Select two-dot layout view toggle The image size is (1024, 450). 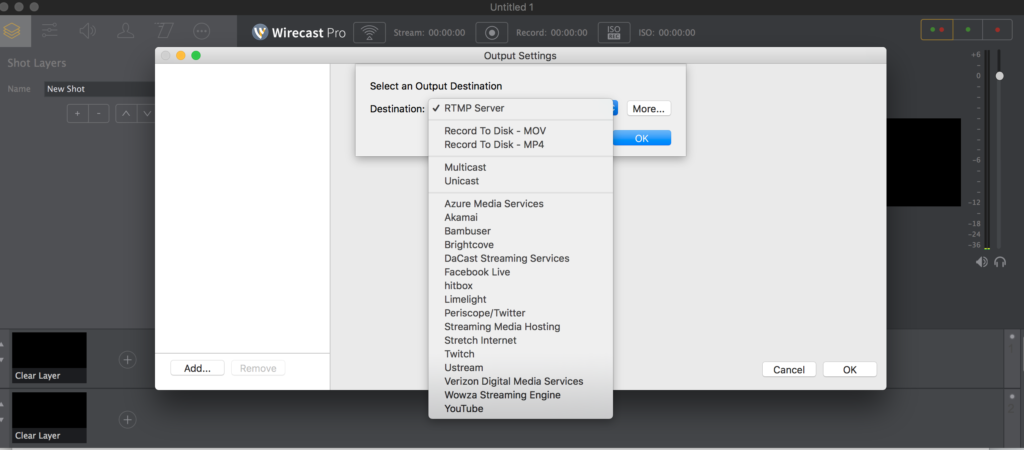click(x=936, y=29)
